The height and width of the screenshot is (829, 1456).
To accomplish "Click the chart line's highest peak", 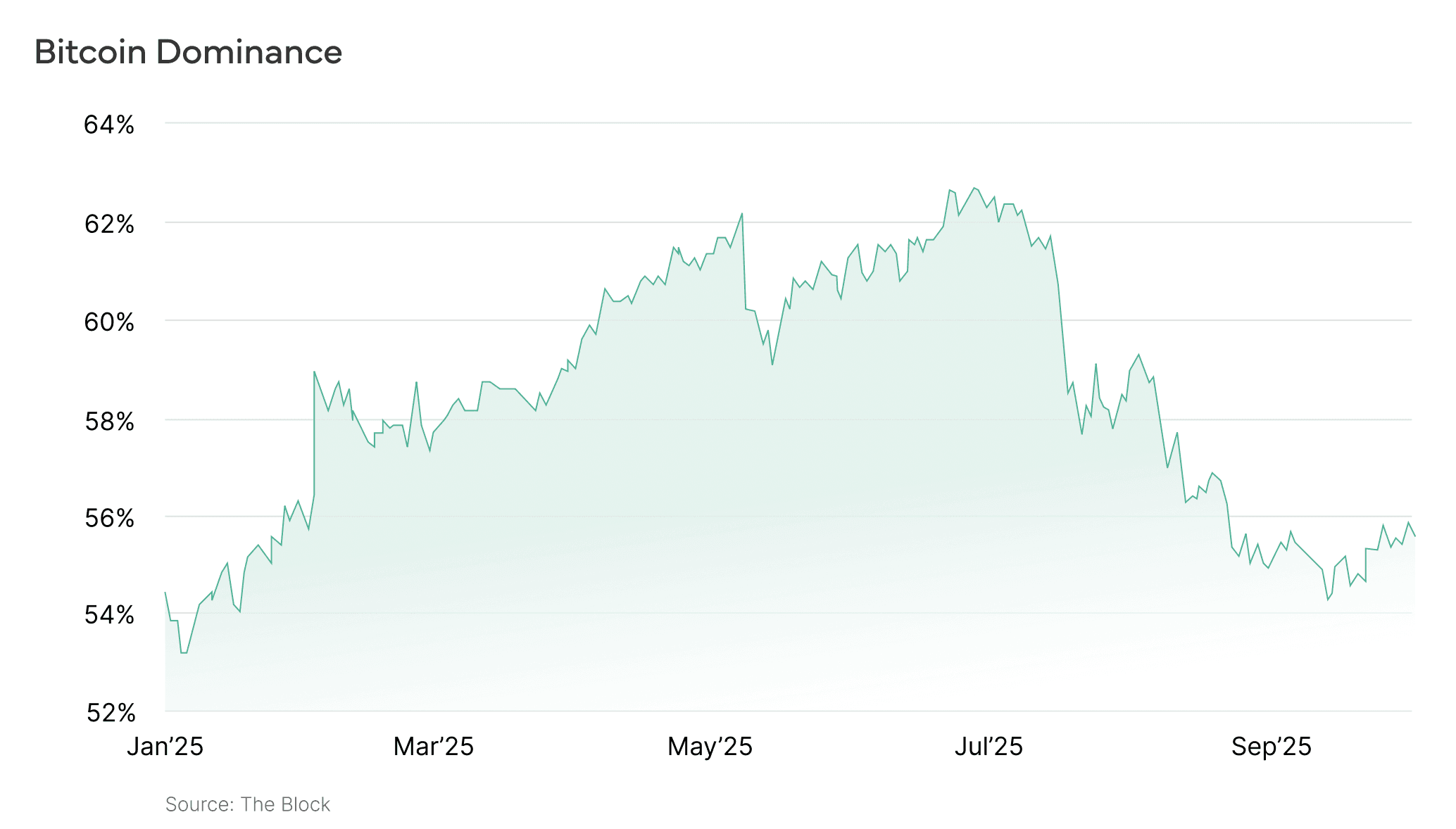I will coord(974,188).
